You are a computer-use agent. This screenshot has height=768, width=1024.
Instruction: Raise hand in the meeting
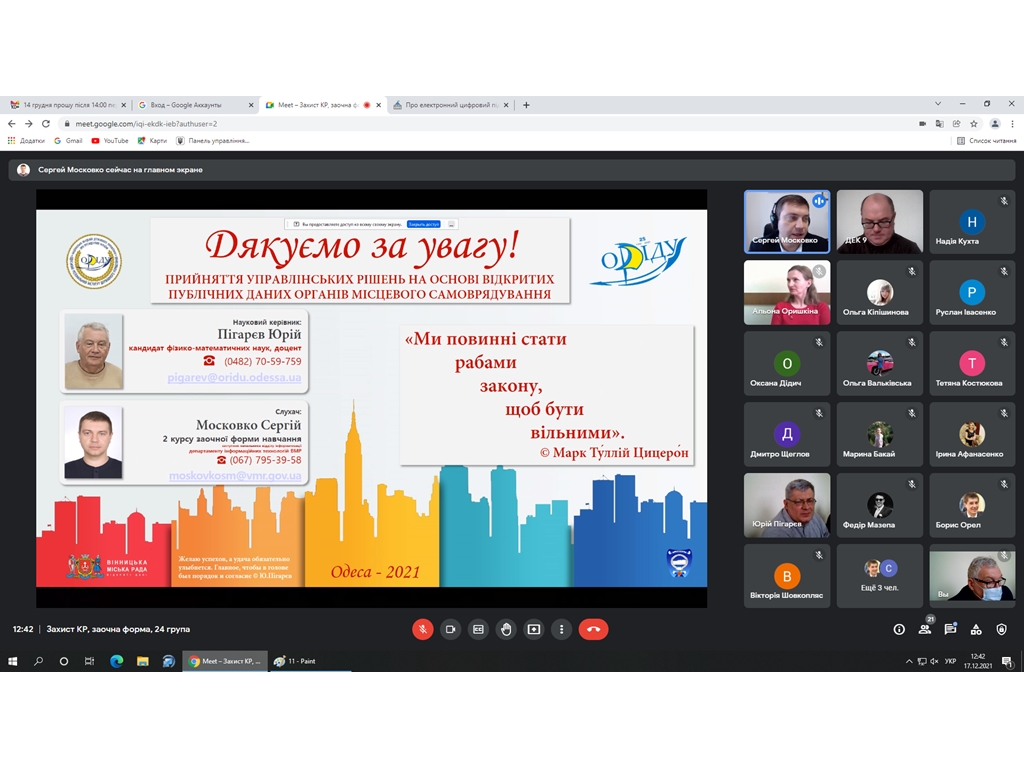[506, 629]
